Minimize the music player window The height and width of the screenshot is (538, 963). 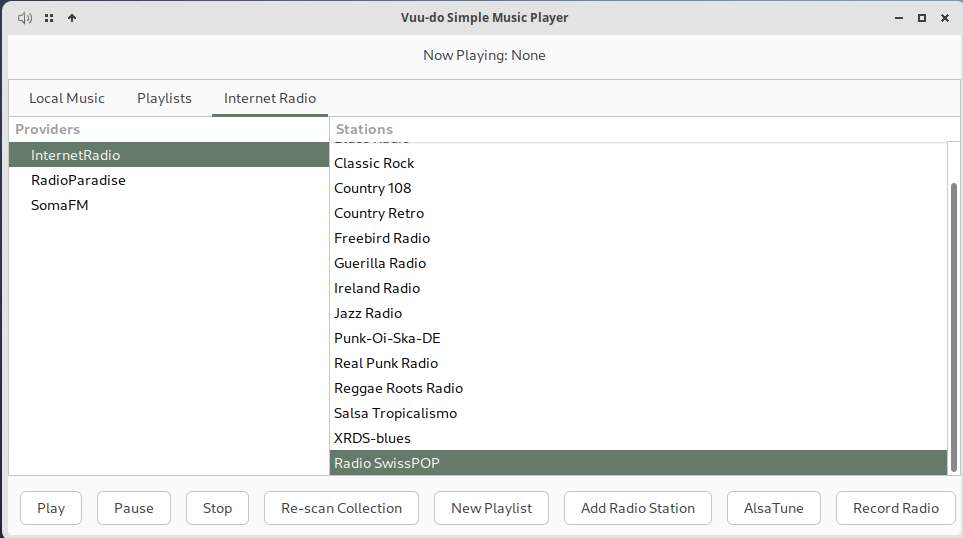click(896, 18)
